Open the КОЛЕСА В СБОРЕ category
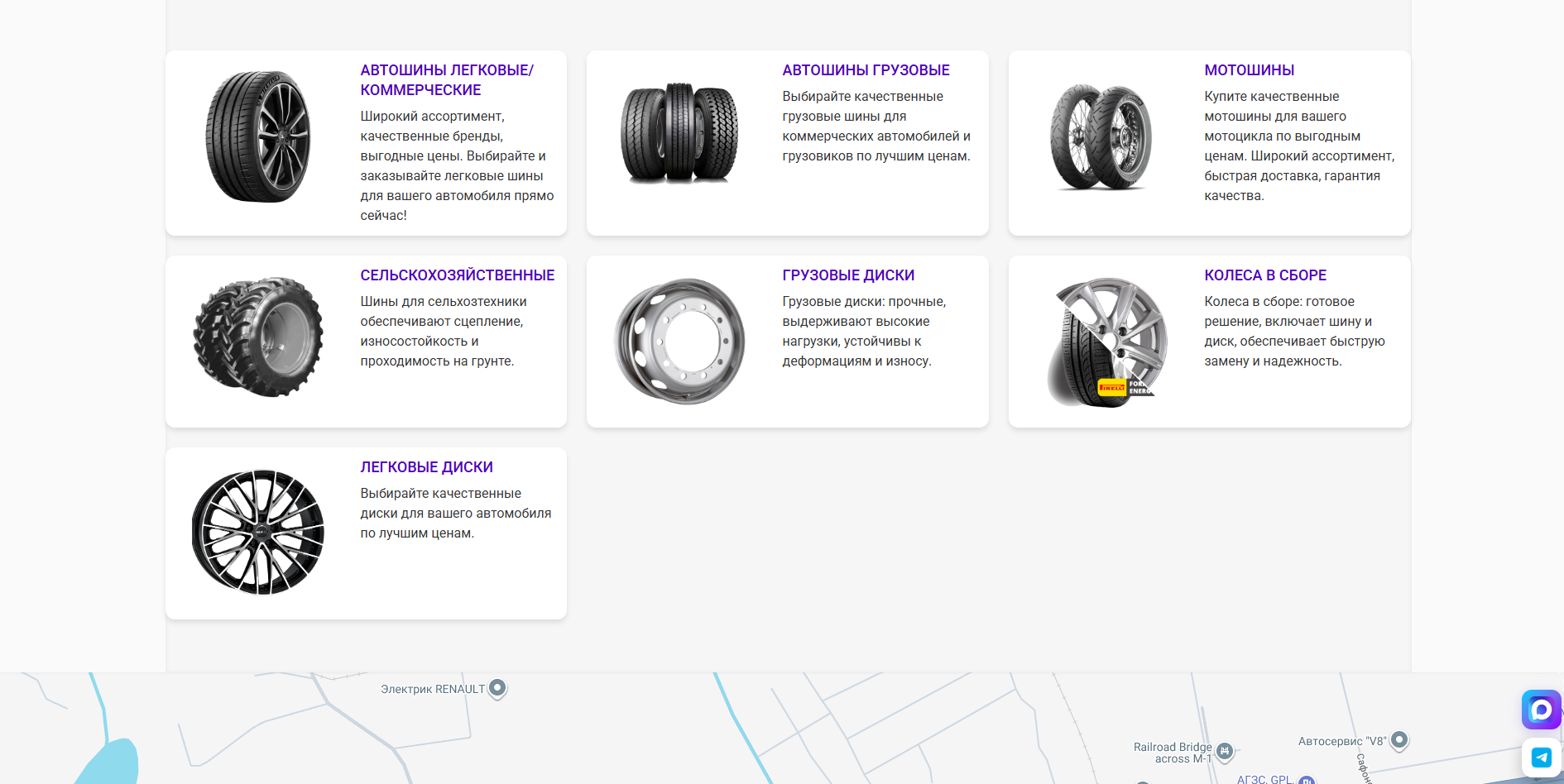Image resolution: width=1564 pixels, height=784 pixels. (x=1264, y=275)
